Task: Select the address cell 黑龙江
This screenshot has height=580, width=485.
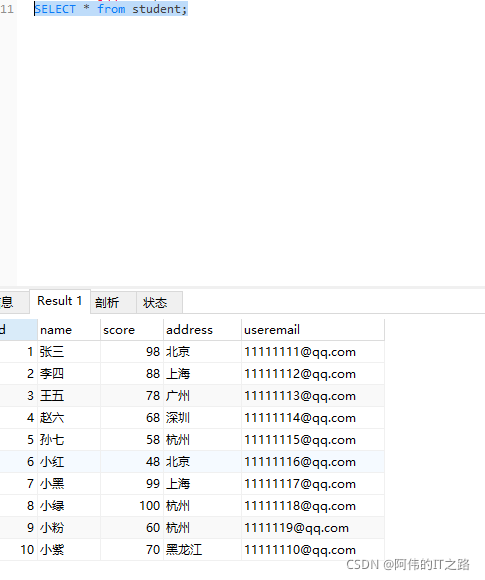Action: click(202, 550)
